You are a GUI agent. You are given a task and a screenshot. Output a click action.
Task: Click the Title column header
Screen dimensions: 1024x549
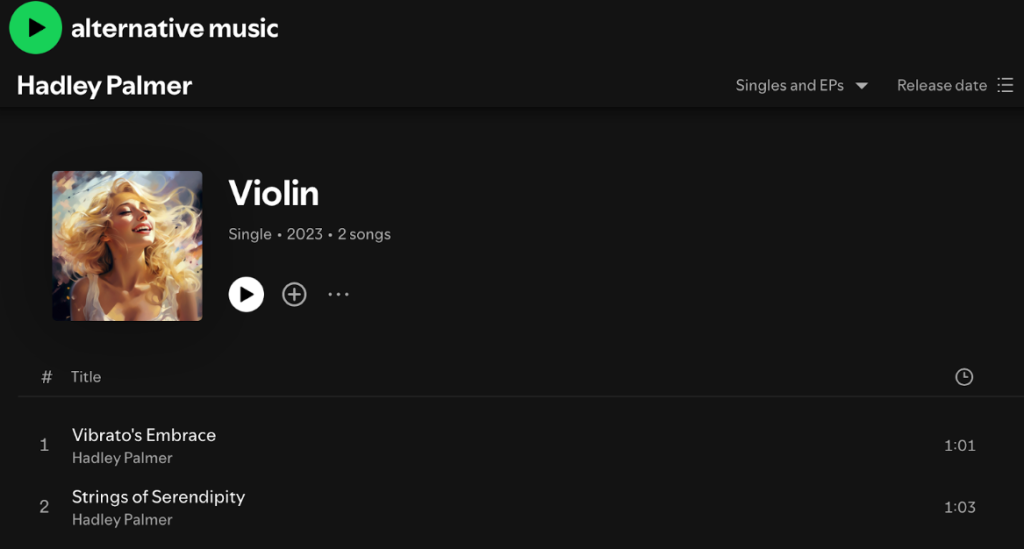coord(86,377)
